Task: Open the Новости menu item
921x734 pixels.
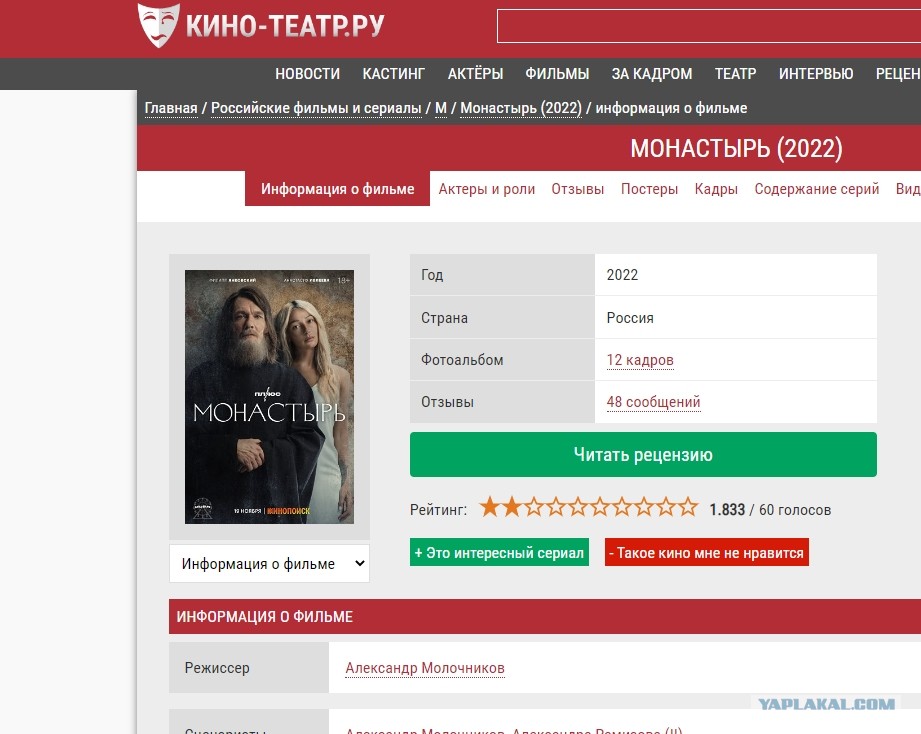Action: (x=307, y=74)
